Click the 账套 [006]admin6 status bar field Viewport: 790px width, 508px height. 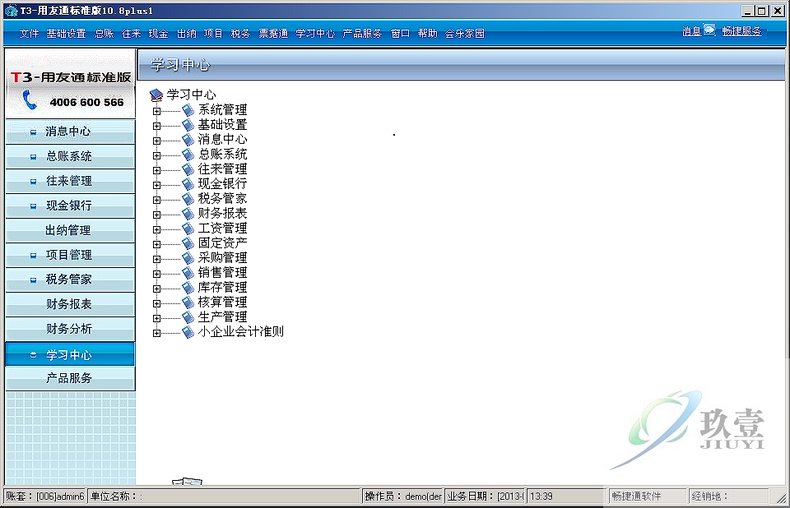click(x=45, y=496)
